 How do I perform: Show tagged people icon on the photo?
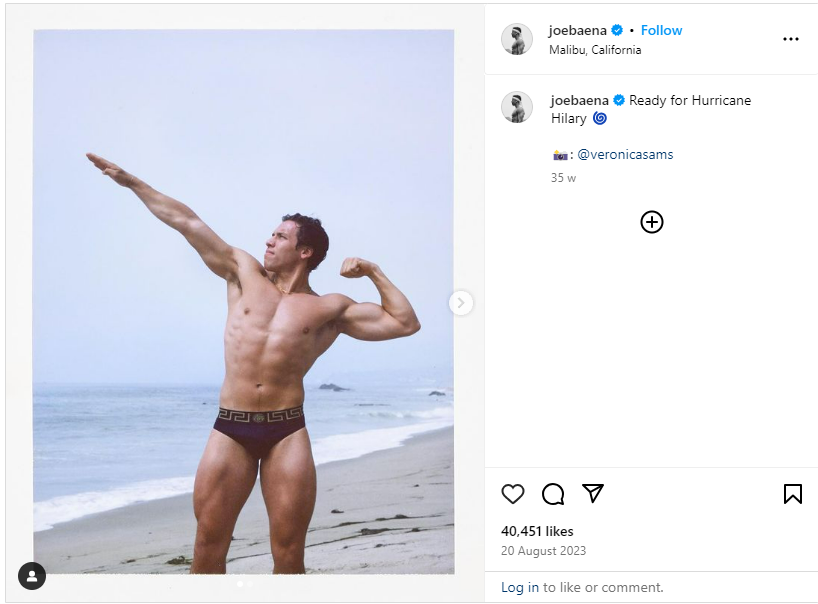(x=32, y=576)
